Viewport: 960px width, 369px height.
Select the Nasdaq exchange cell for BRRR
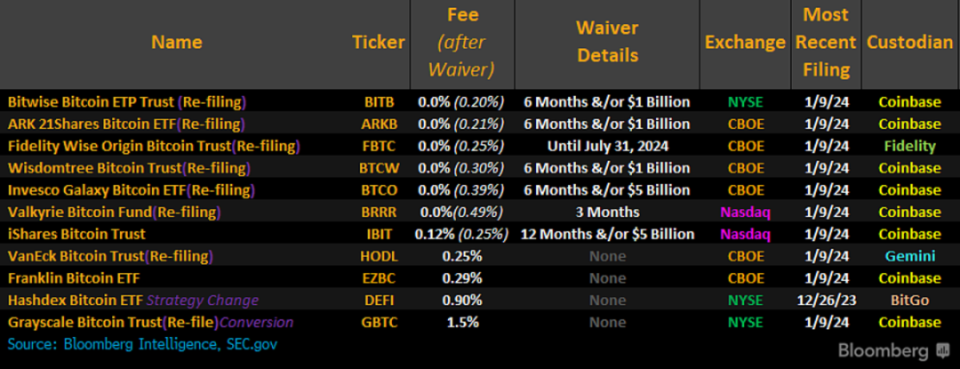point(745,212)
